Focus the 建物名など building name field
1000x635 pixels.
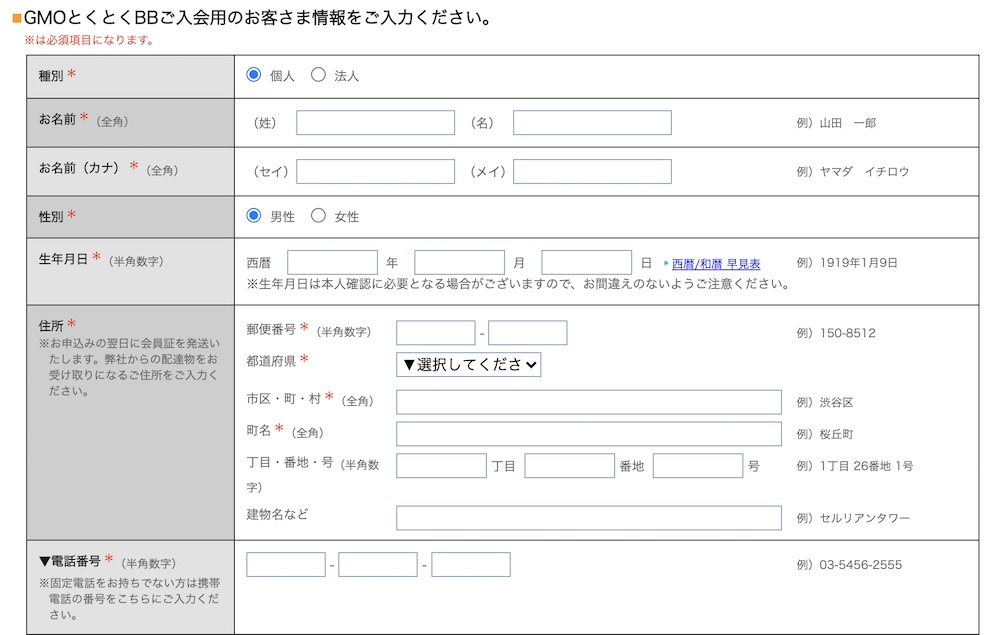589,518
